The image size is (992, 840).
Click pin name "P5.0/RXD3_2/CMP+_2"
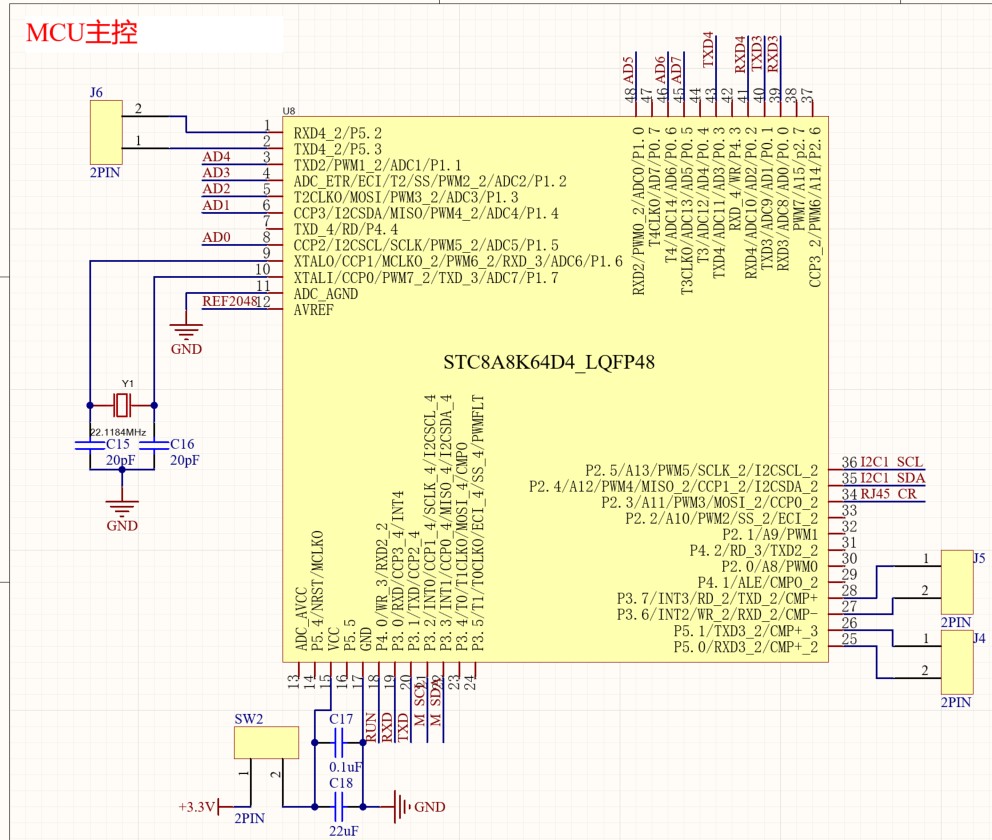tap(746, 647)
